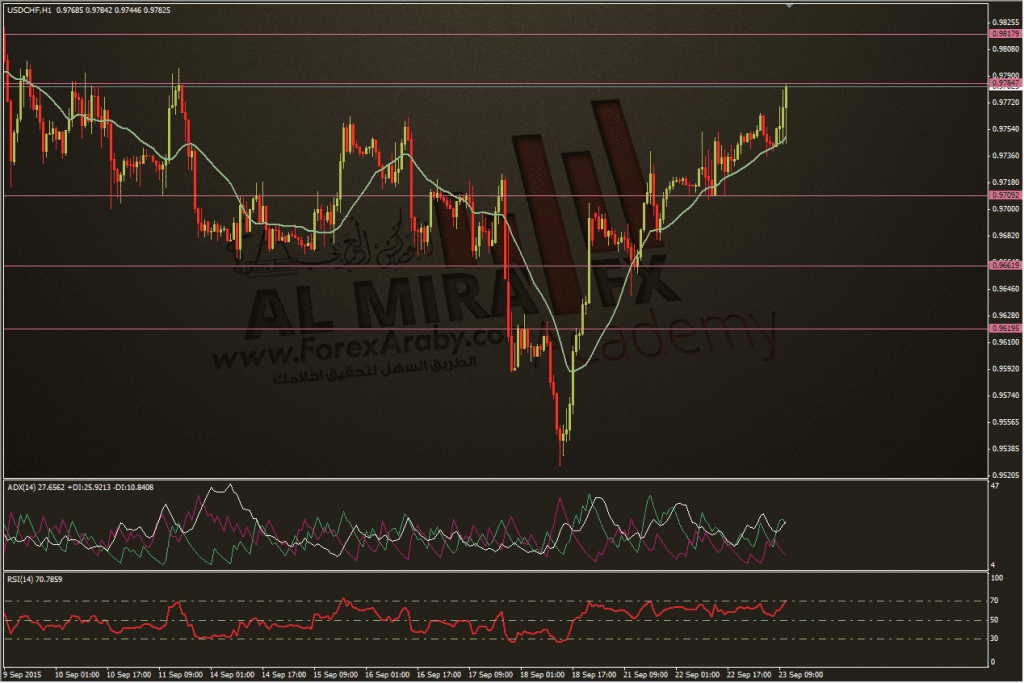Select the 0.97847 pink price level label
Screen dimensions: 1024x683
(1006, 84)
